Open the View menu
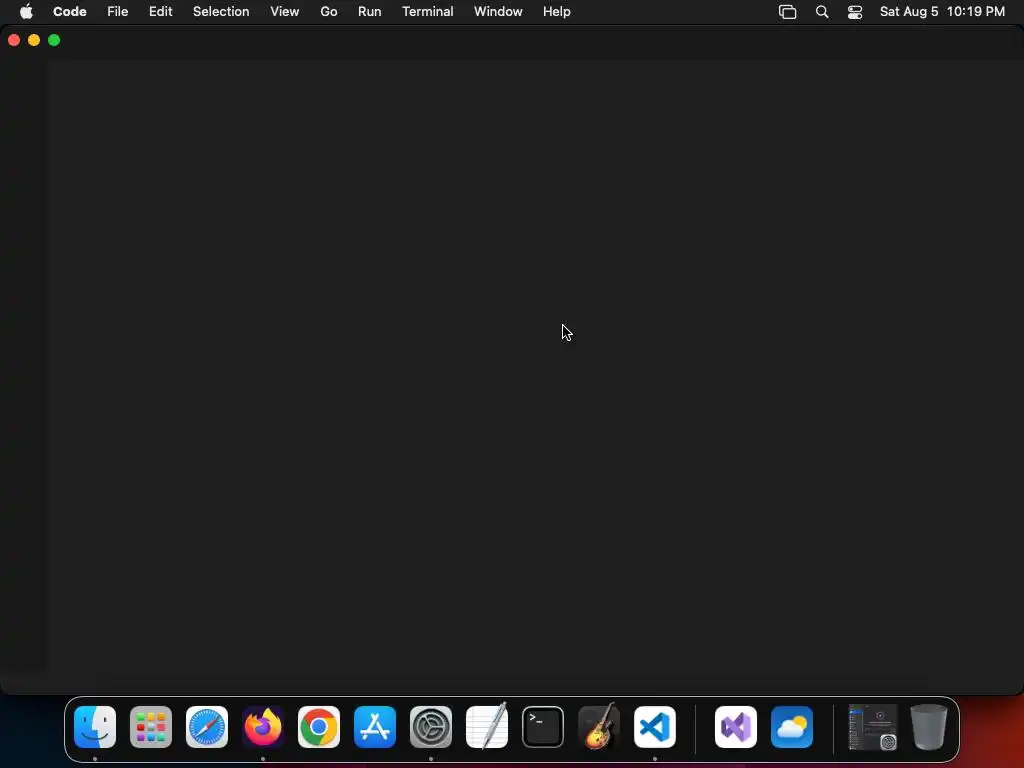 pos(285,12)
